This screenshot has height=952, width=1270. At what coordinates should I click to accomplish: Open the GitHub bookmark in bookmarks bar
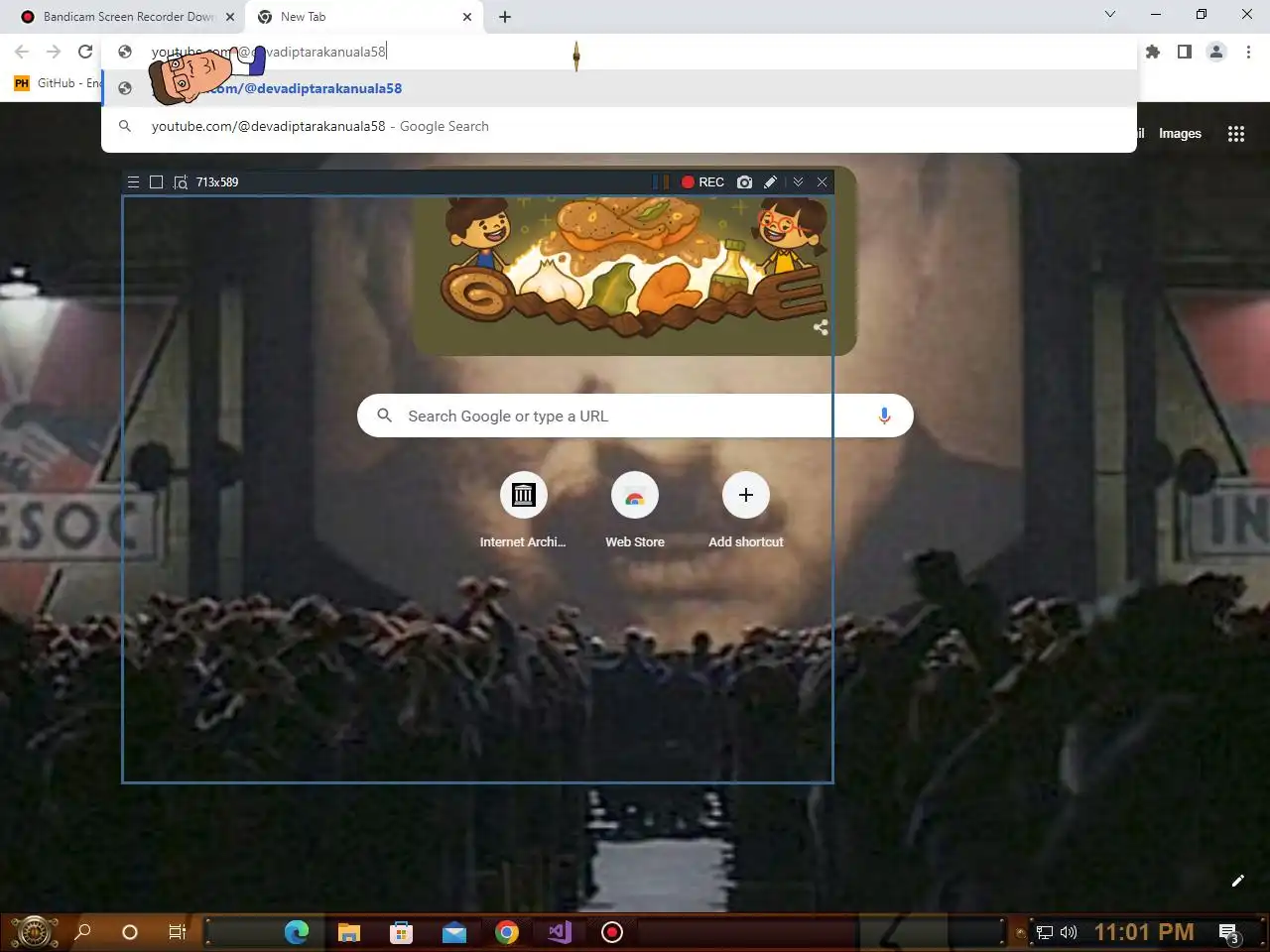click(58, 83)
